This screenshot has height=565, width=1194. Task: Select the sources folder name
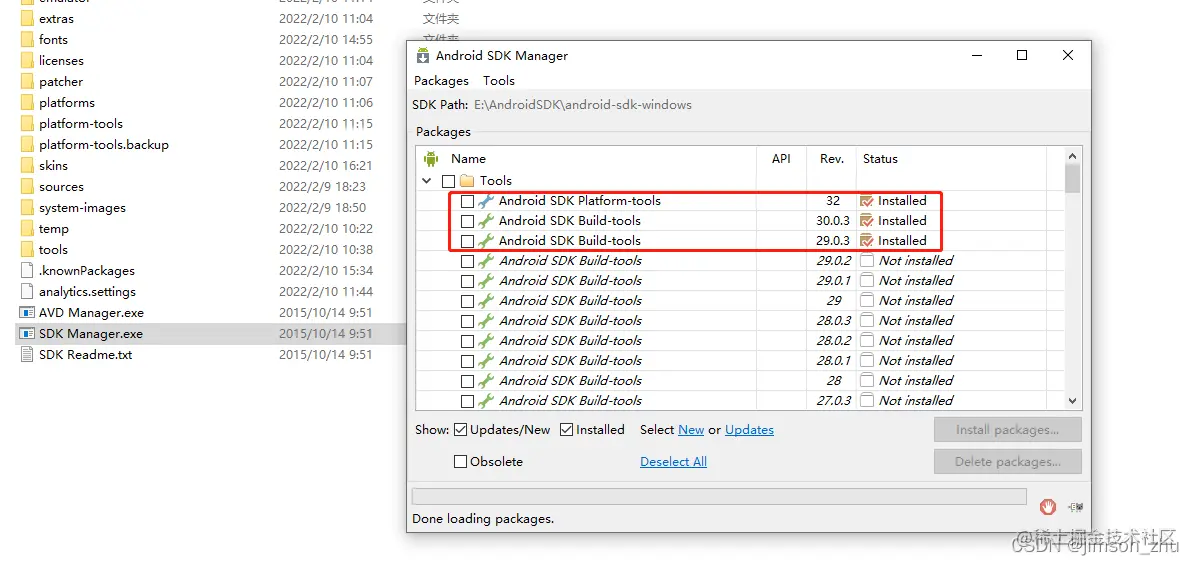[x=62, y=187]
